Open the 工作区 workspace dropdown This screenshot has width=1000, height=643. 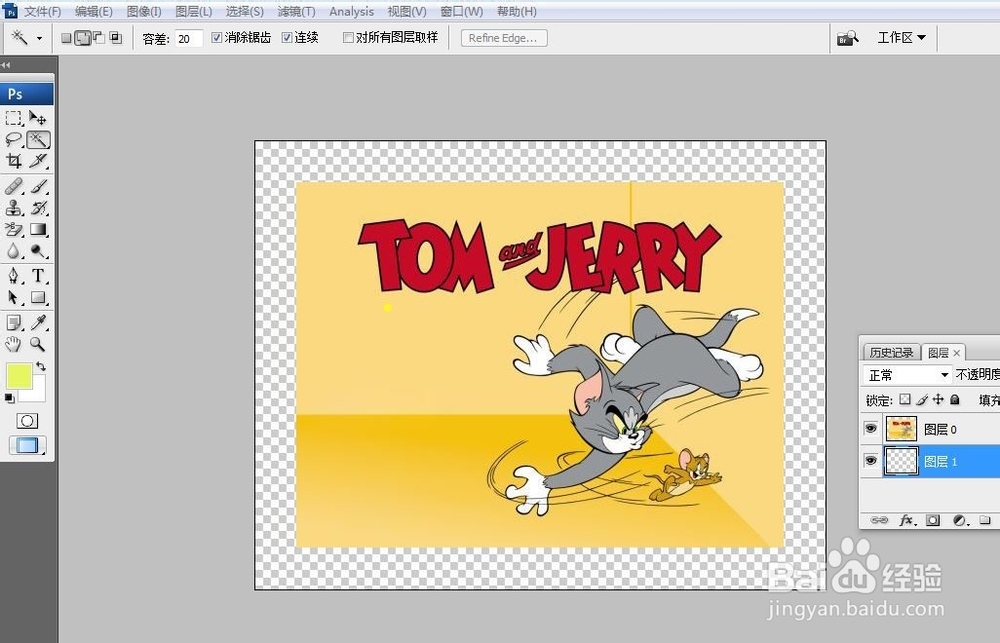pyautogui.click(x=901, y=38)
